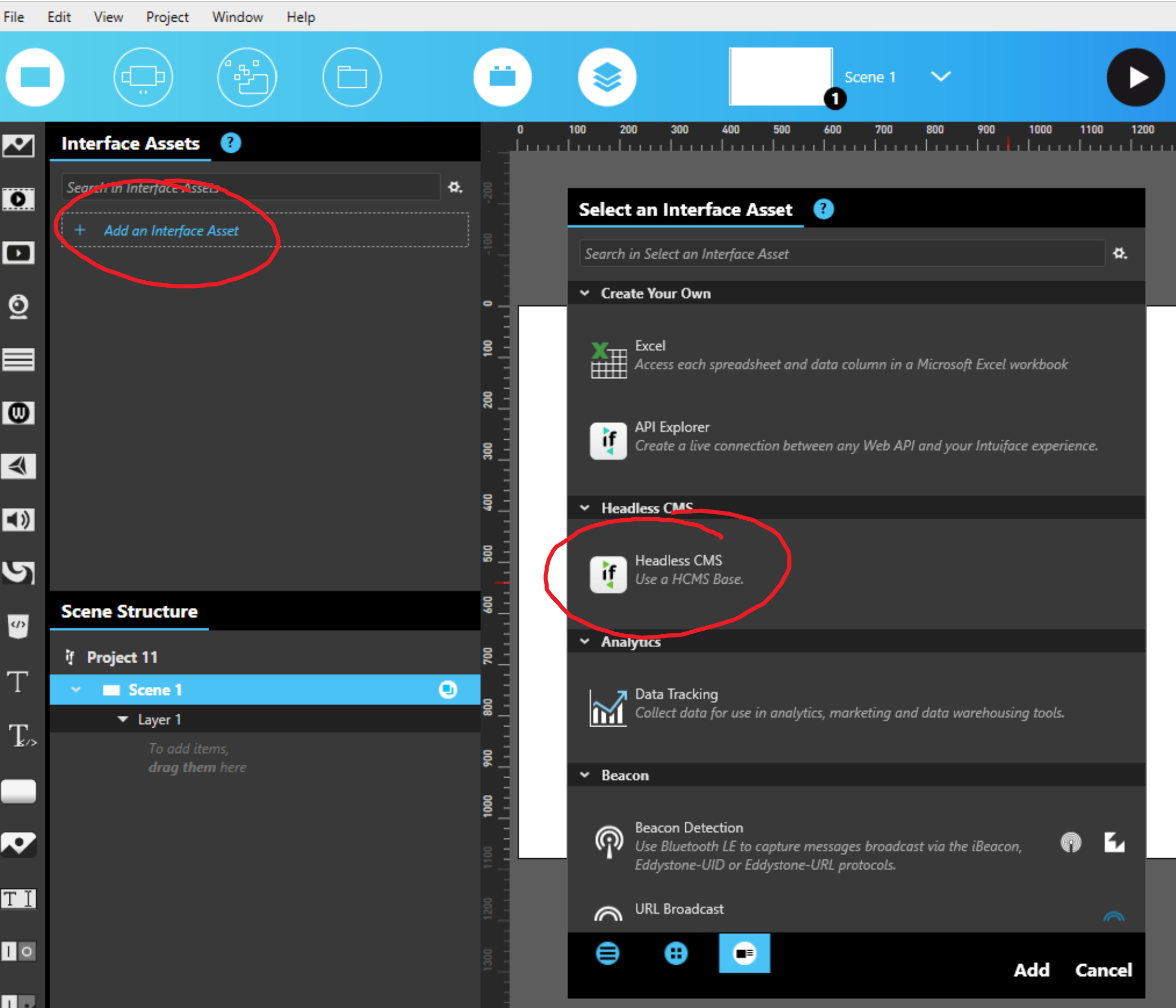Select the Toggle button asset tool
The image size is (1176, 1008).
[18, 951]
